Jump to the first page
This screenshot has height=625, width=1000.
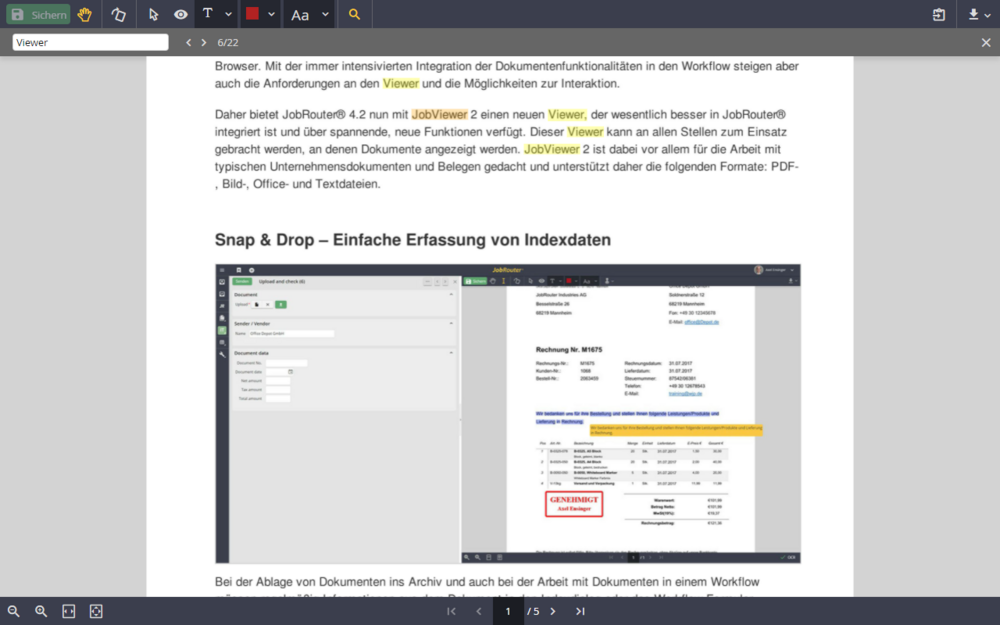pyautogui.click(x=452, y=611)
